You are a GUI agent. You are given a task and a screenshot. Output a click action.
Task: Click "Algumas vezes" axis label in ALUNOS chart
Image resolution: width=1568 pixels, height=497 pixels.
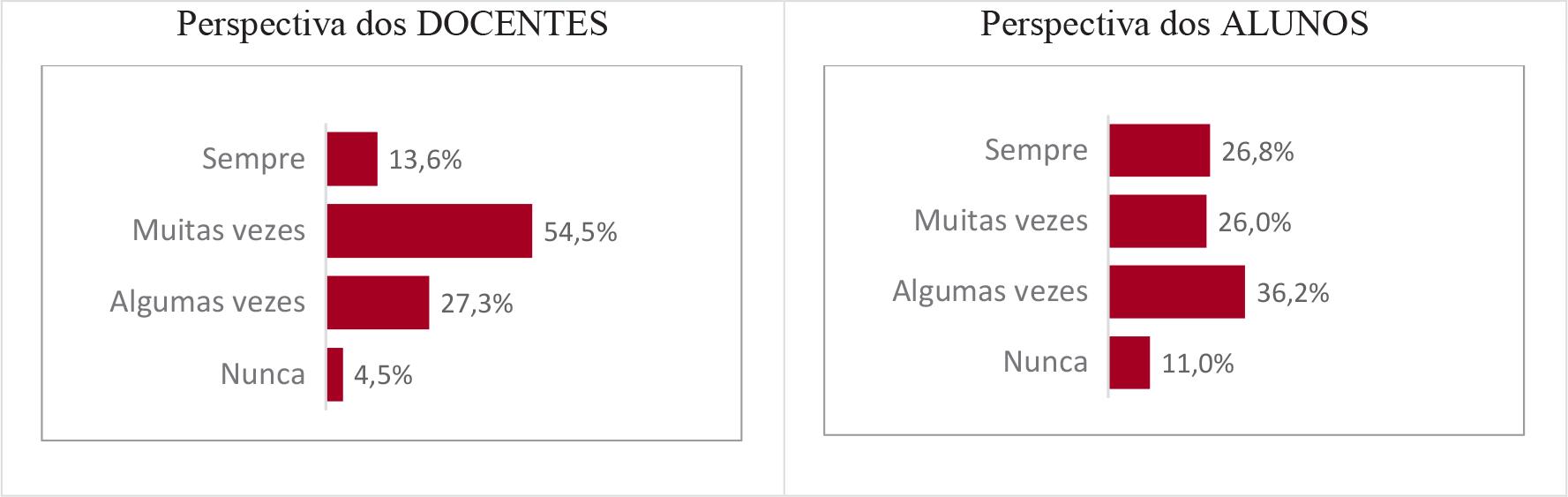(990, 291)
